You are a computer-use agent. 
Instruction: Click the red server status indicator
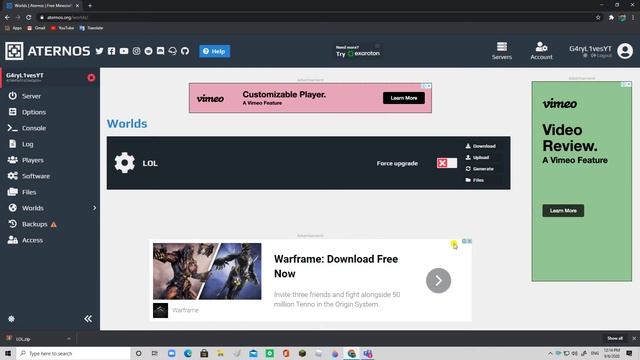[x=91, y=78]
